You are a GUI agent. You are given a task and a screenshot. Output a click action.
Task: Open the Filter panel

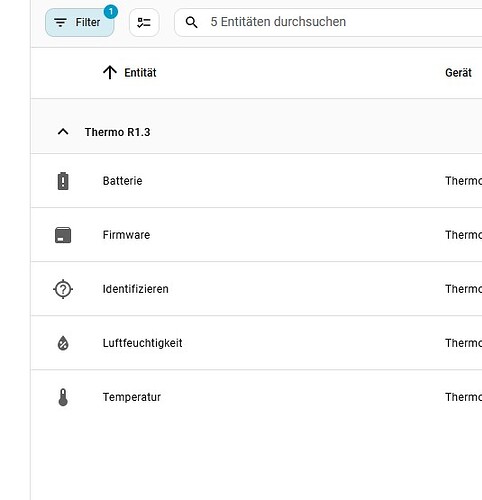(80, 22)
